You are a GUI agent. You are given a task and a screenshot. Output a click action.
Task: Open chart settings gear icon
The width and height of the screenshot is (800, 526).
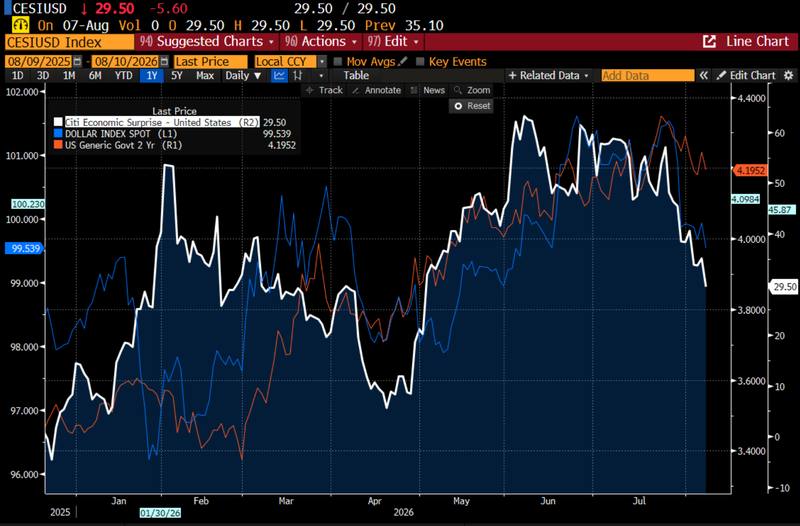788,76
